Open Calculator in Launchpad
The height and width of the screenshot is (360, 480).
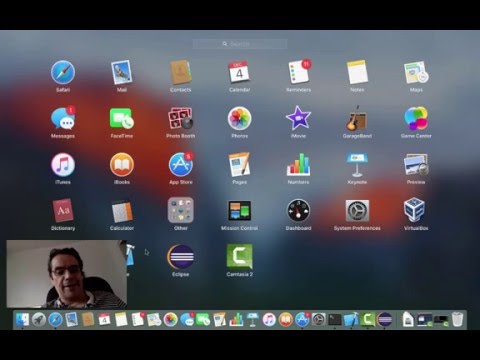coord(122,211)
